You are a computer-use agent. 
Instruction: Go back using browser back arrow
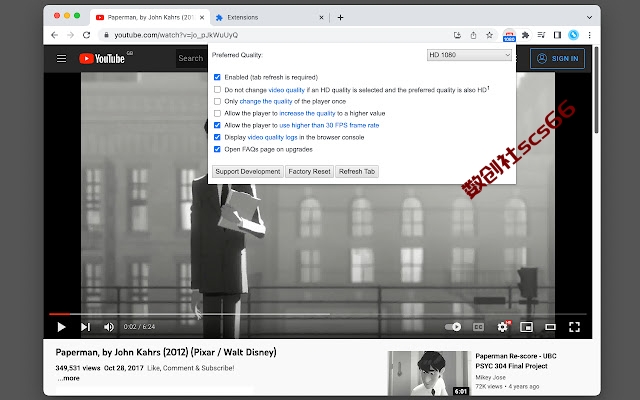[x=54, y=35]
